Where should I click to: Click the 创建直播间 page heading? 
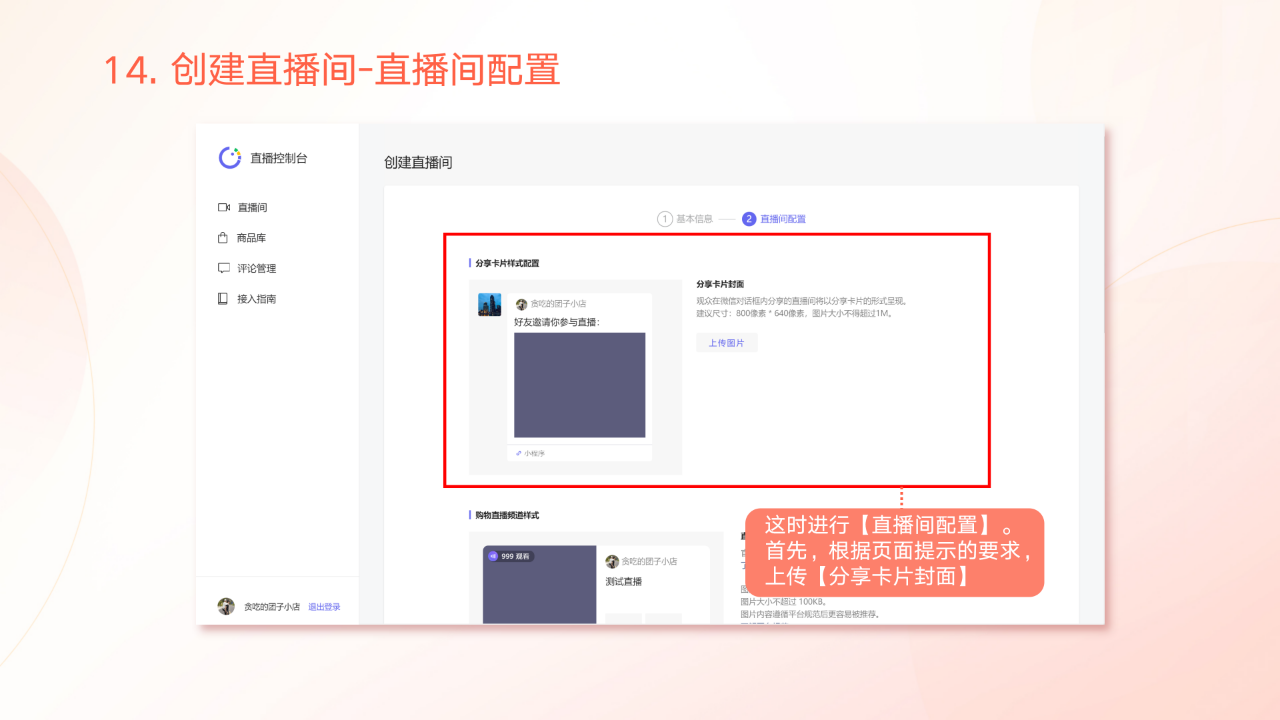[x=418, y=162]
